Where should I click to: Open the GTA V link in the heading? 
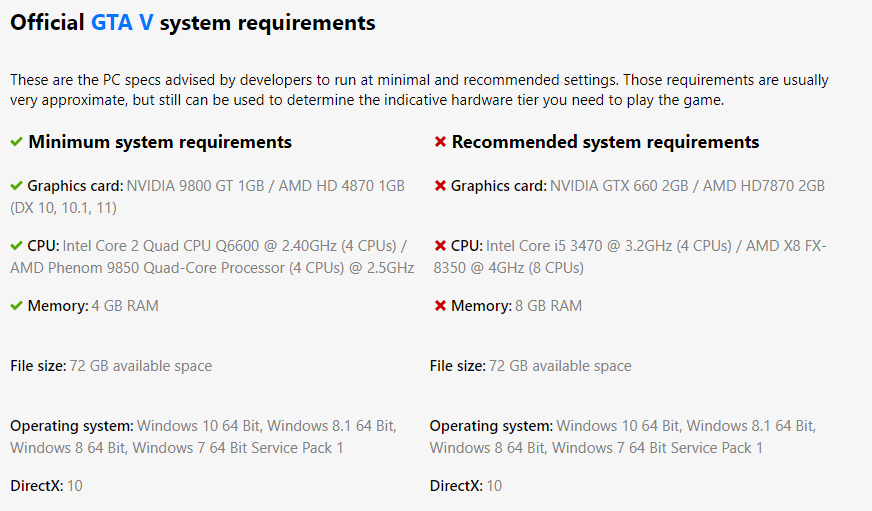(123, 23)
